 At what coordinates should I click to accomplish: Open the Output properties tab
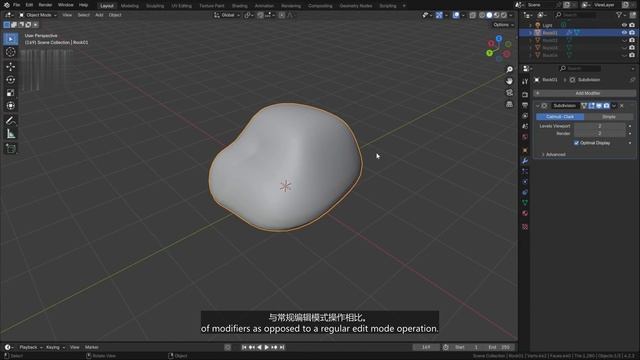click(x=525, y=105)
